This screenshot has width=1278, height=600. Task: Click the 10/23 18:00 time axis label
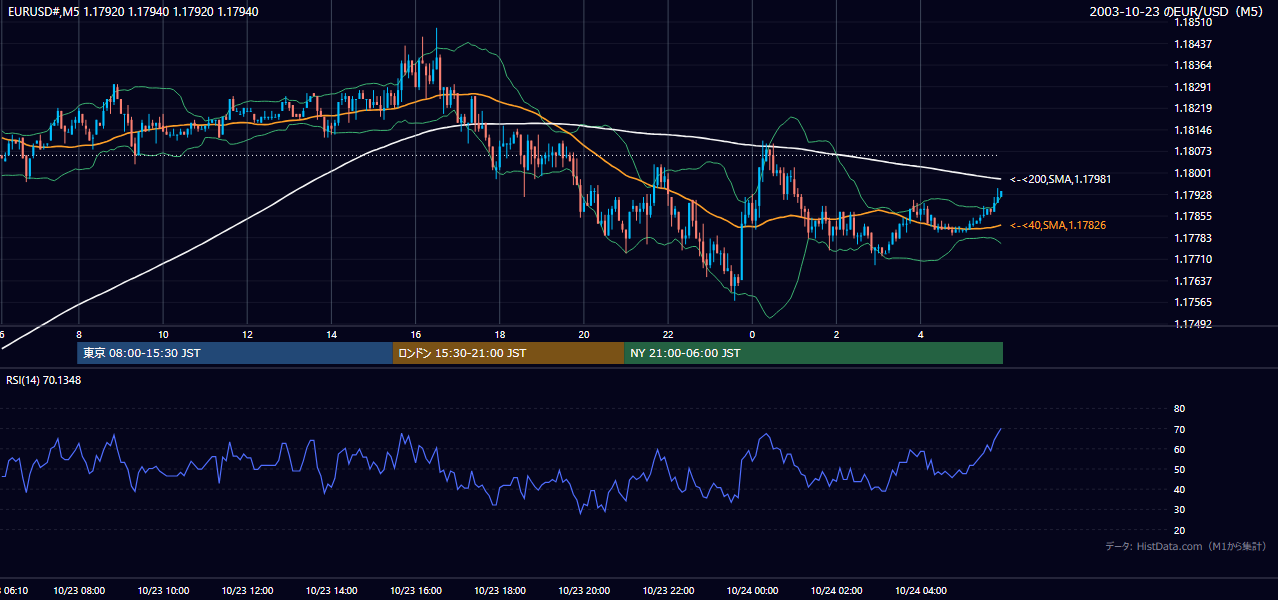click(500, 591)
